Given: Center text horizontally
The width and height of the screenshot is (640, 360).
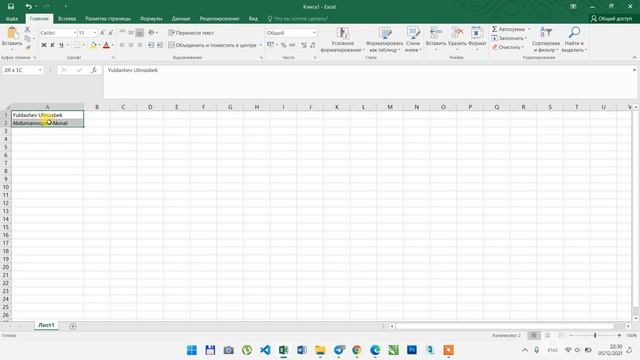Looking at the screenshot, I should click(x=131, y=45).
